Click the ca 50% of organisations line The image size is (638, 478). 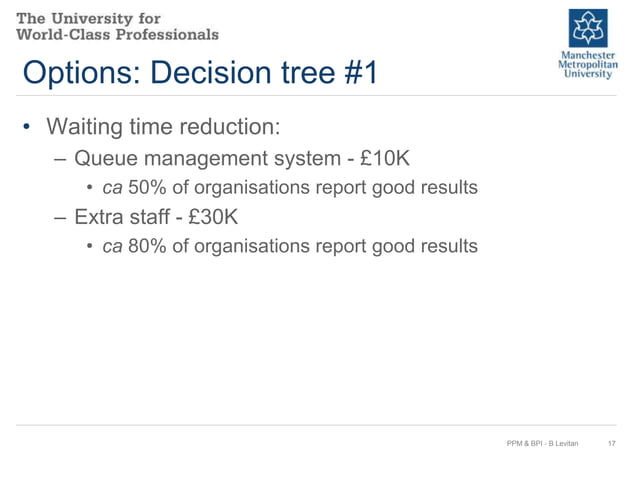pyautogui.click(x=290, y=188)
